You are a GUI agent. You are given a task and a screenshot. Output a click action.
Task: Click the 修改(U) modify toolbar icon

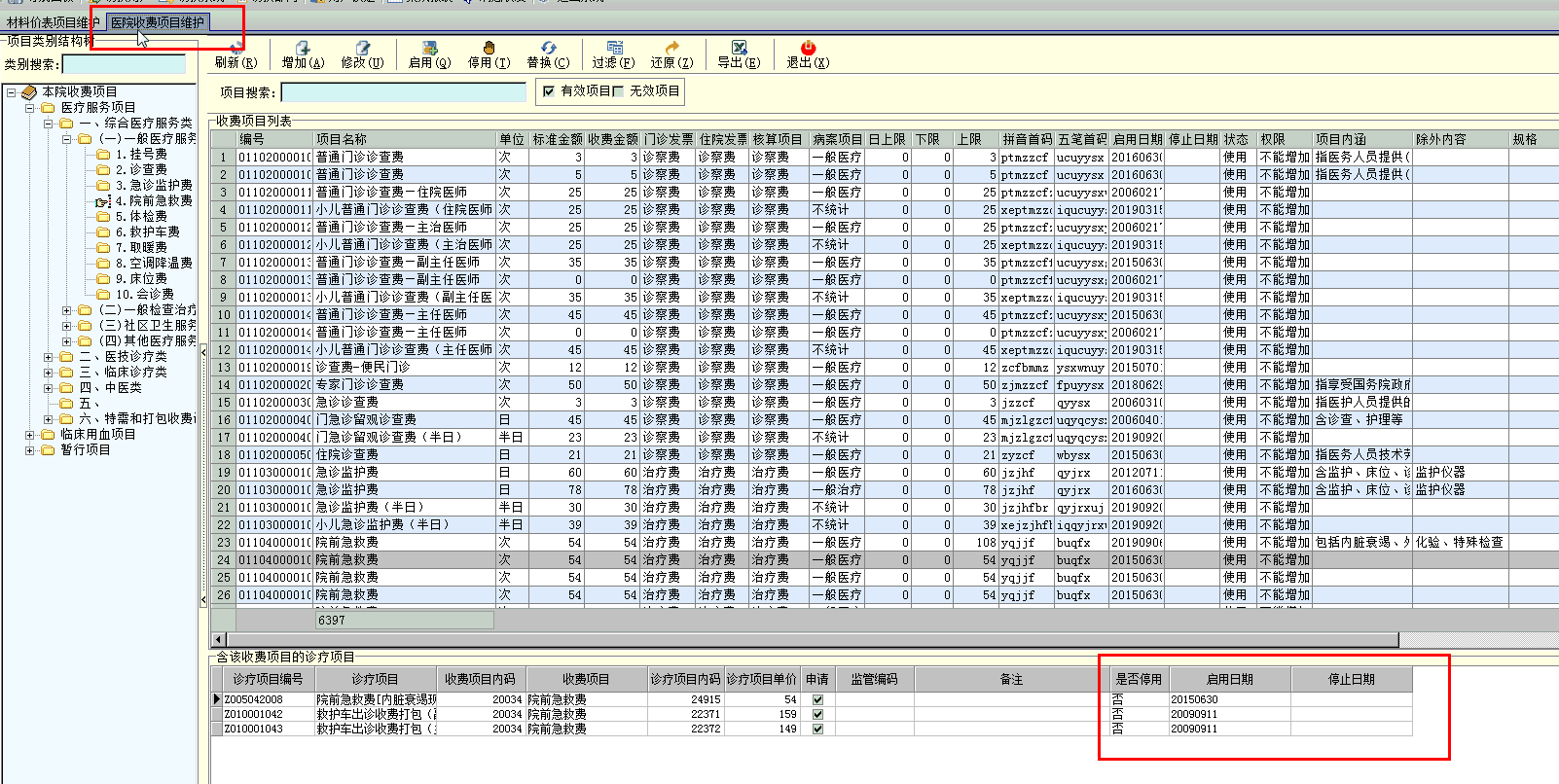point(362,48)
